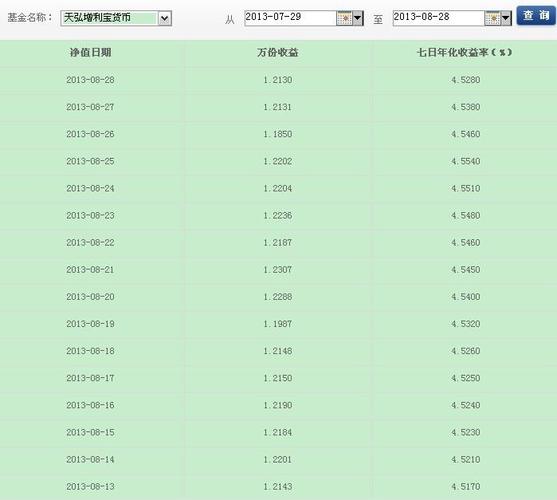Expand the start date dropdown arrow
The image size is (557, 500).
tap(358, 18)
